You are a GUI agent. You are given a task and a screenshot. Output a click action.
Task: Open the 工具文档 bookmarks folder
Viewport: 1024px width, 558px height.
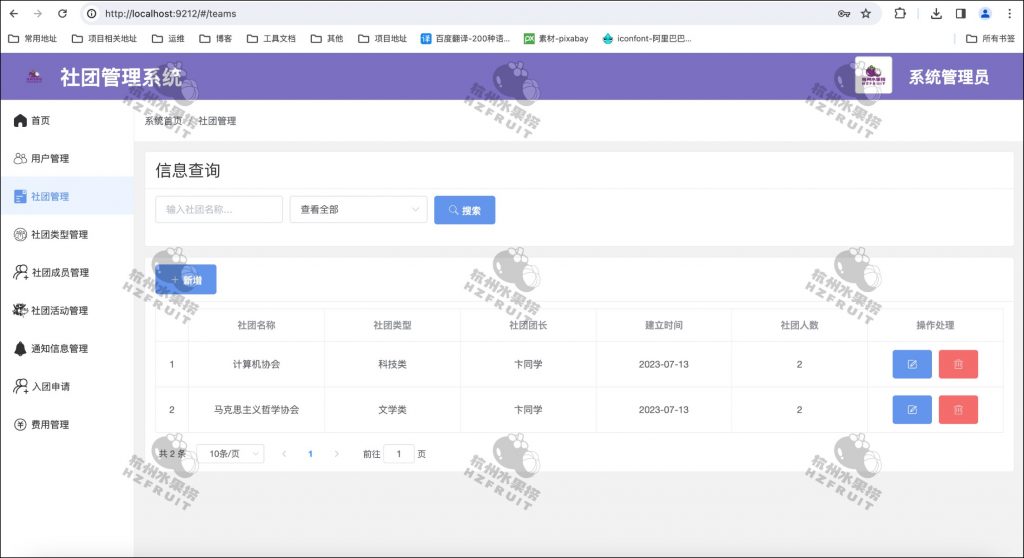pos(271,39)
